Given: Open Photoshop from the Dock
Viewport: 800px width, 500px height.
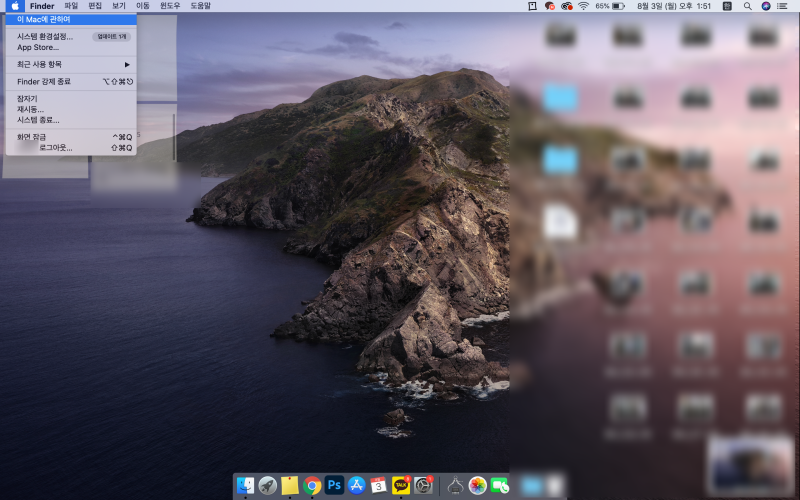Looking at the screenshot, I should 334,485.
